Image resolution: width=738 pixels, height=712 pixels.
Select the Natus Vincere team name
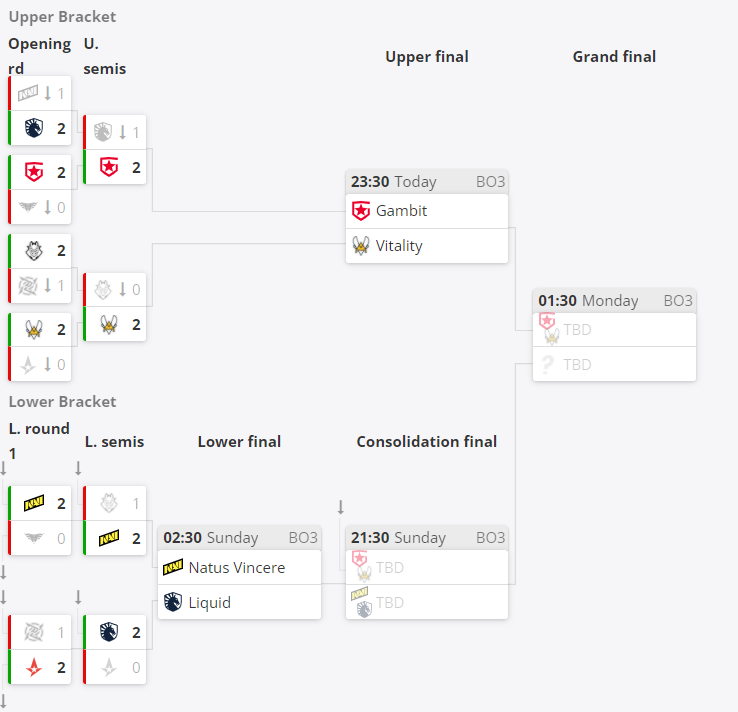[237, 568]
